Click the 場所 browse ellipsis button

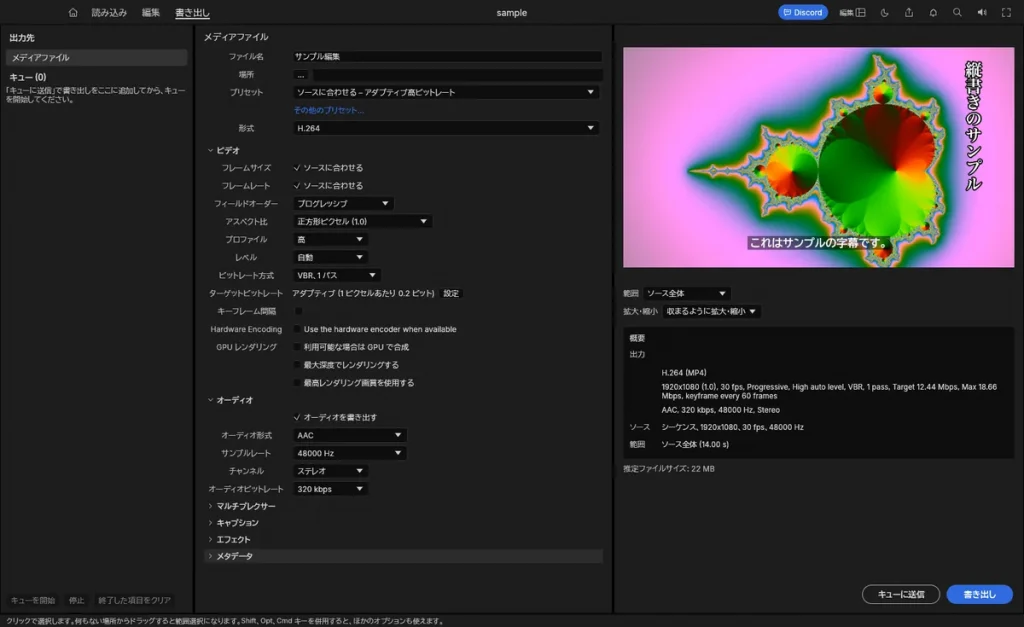tap(301, 75)
